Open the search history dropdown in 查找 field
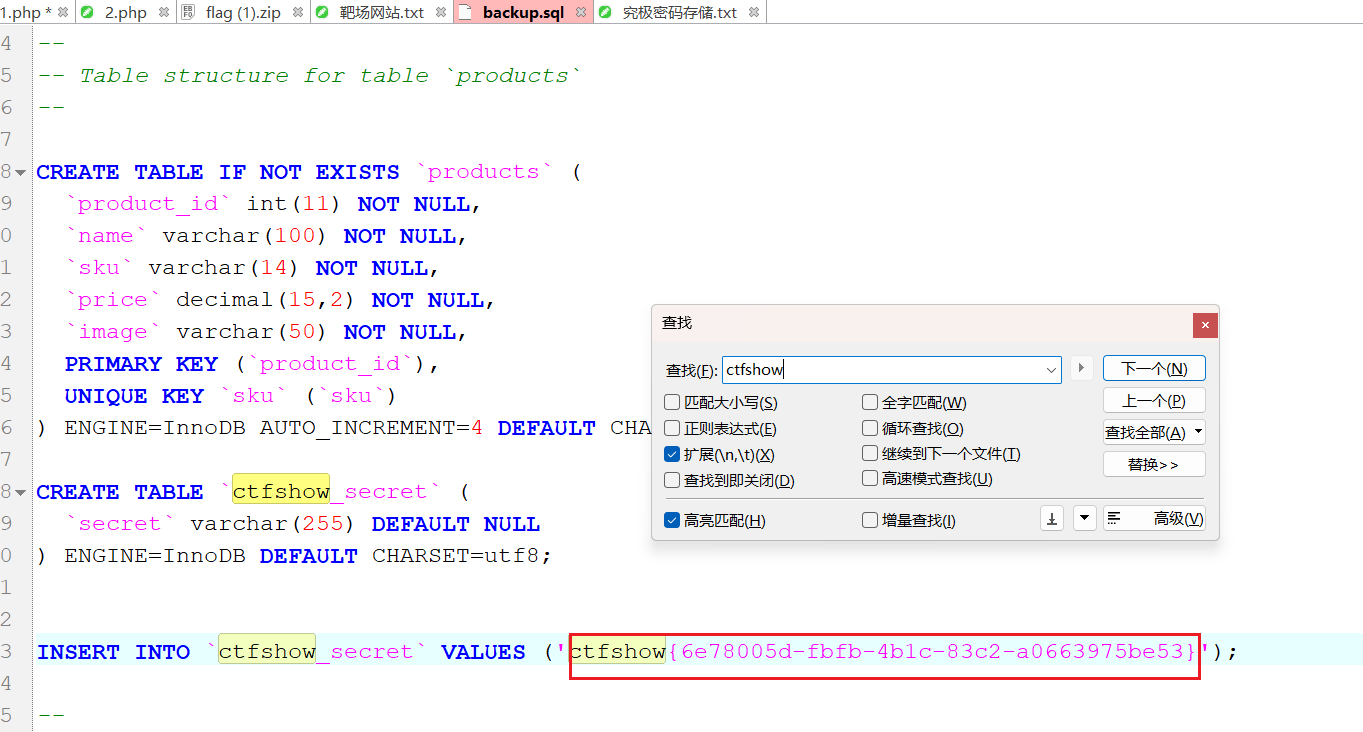 (x=1051, y=370)
